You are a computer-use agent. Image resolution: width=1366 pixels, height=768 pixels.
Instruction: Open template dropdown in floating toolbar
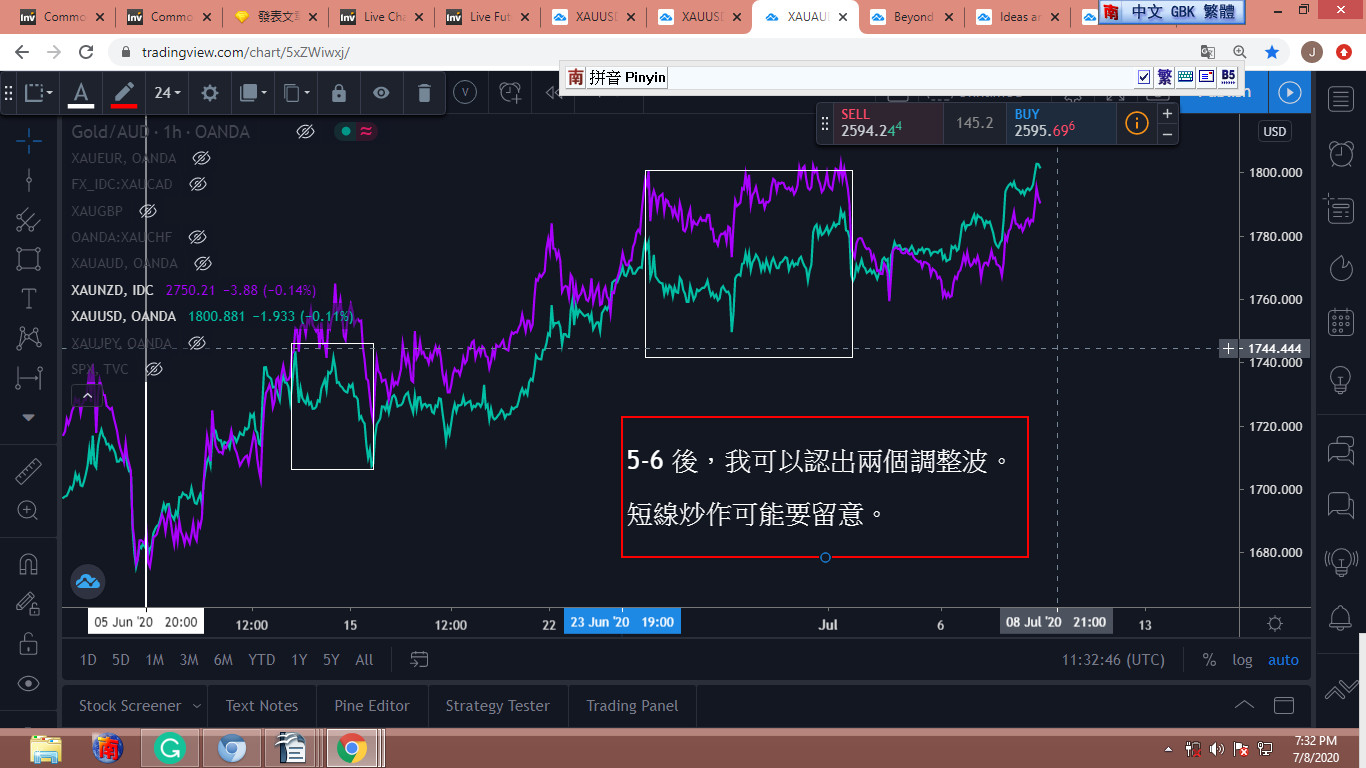click(39, 93)
